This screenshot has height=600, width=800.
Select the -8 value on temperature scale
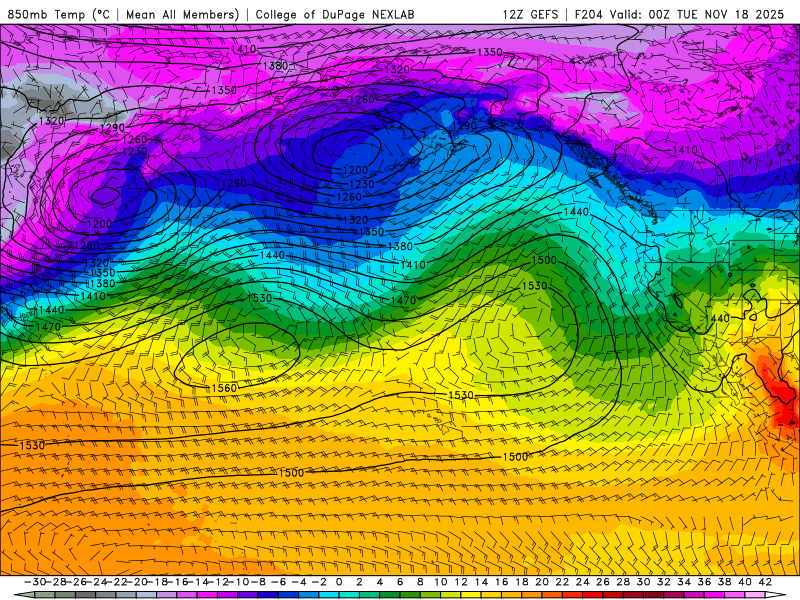(256, 582)
